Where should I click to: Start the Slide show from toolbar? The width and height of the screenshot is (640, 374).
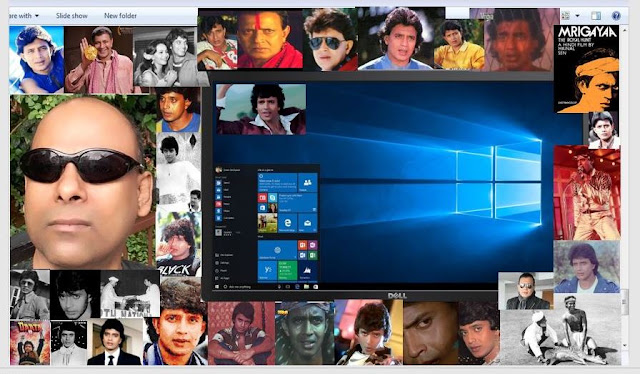(71, 16)
